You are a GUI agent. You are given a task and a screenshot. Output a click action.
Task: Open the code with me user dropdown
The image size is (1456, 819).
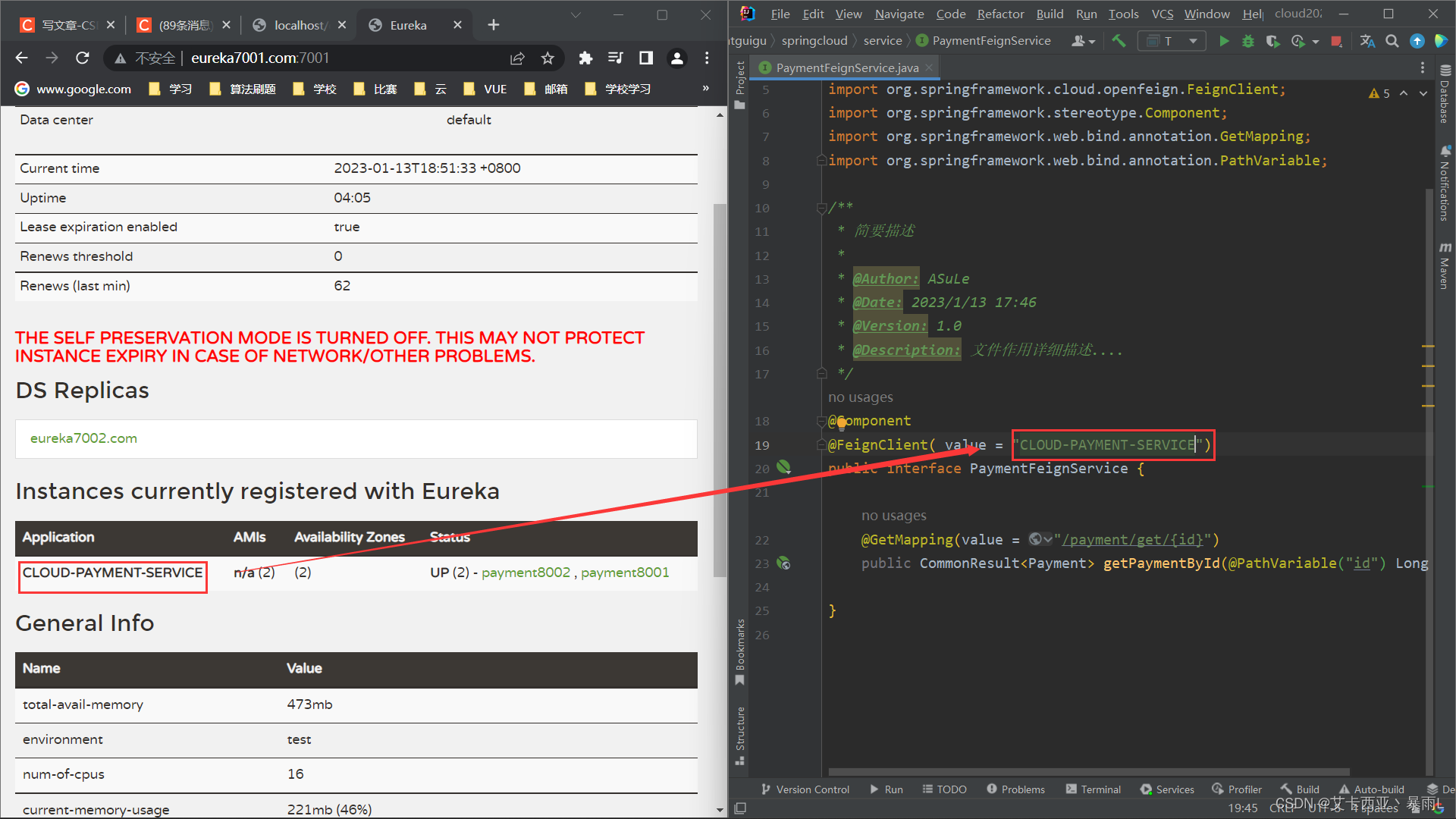tap(1084, 41)
